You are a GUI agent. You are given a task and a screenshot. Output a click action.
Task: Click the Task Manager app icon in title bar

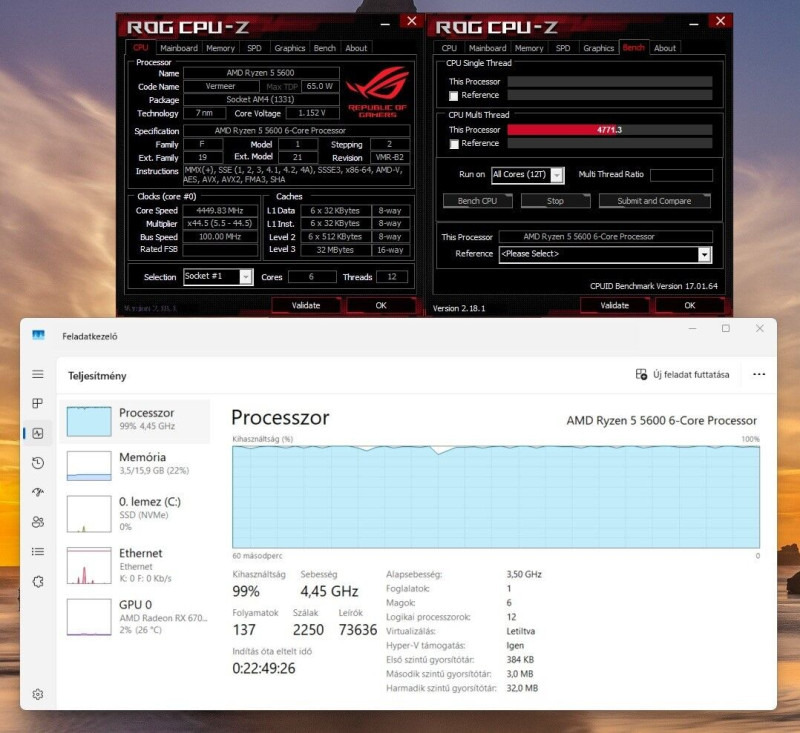pos(38,335)
